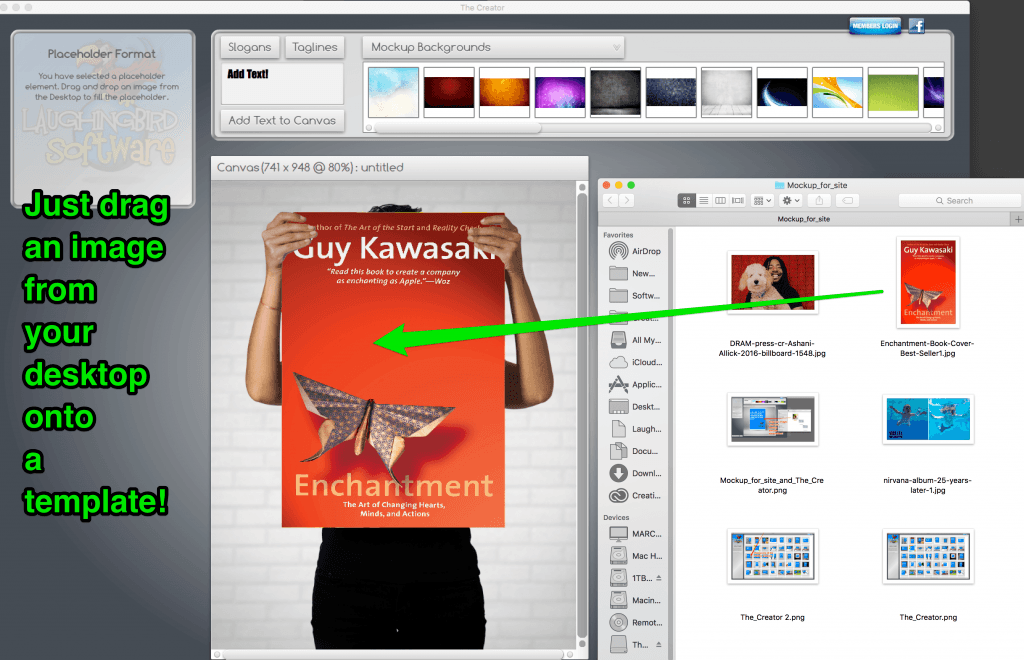1024x660 pixels.
Task: Choose the white brick room background thumbnail
Action: pos(726,92)
